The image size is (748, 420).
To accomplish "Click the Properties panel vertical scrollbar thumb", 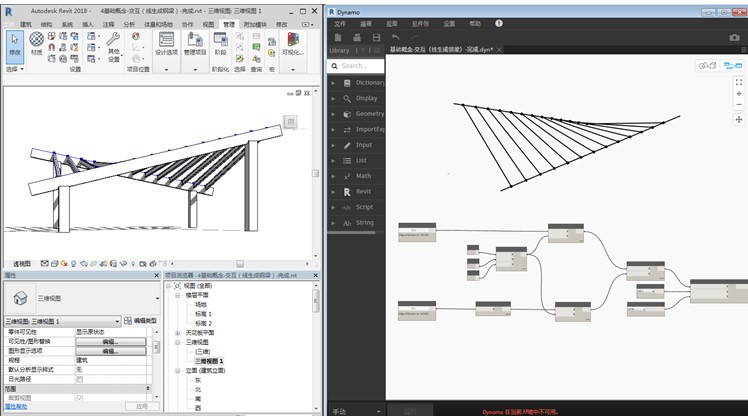I will click(156, 347).
